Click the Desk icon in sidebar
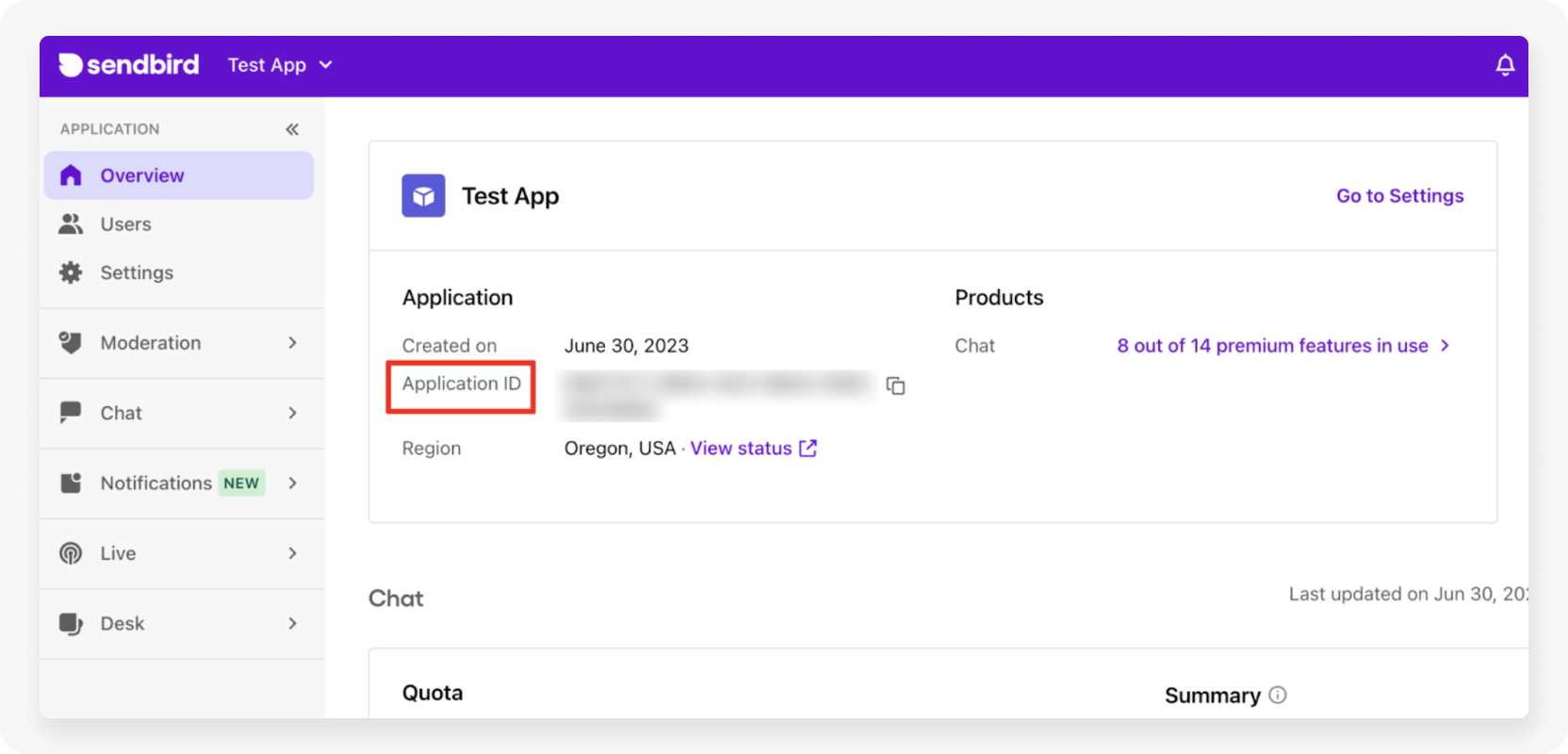This screenshot has height=754, width=1568. [x=71, y=624]
